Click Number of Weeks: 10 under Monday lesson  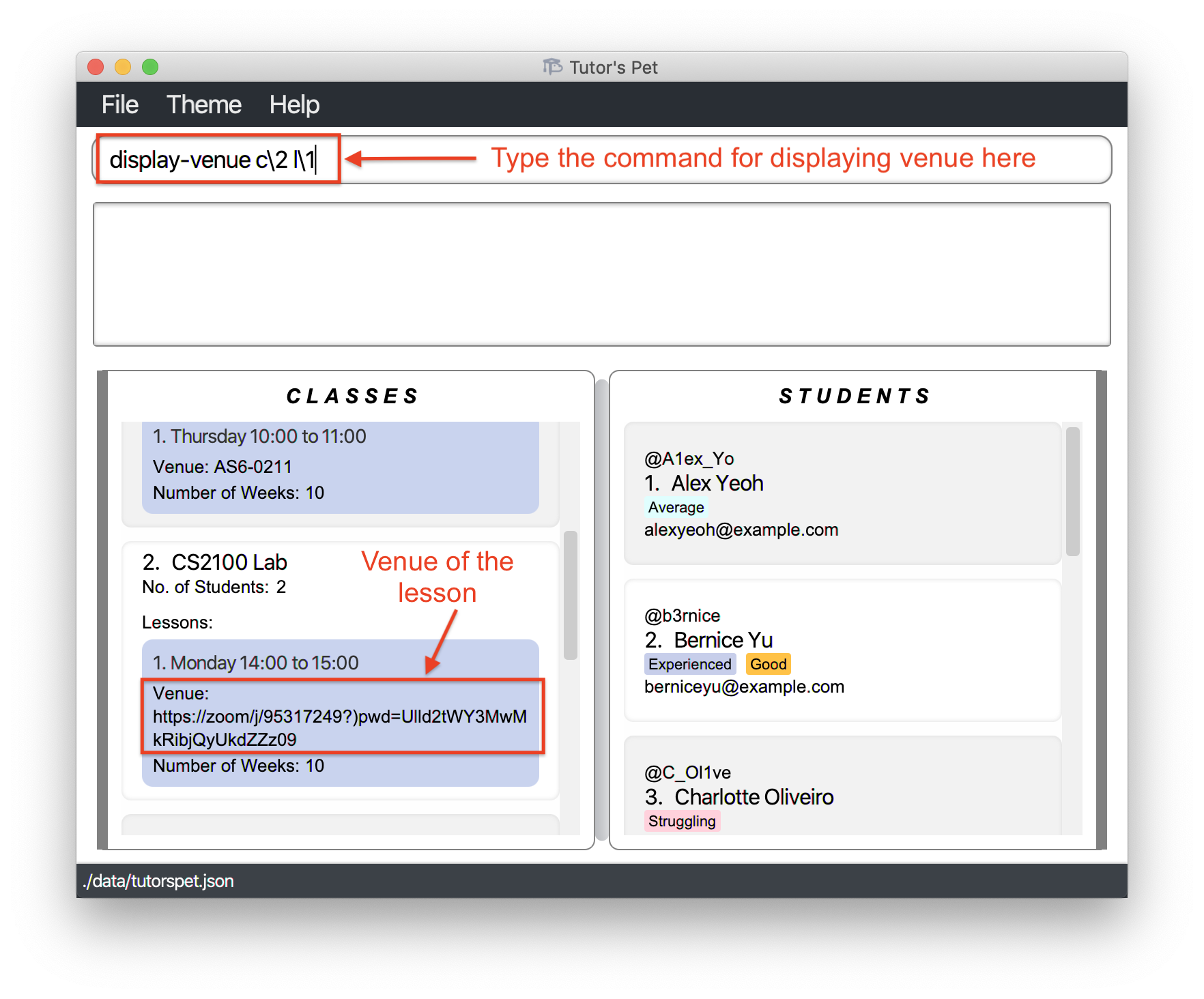coord(238,766)
